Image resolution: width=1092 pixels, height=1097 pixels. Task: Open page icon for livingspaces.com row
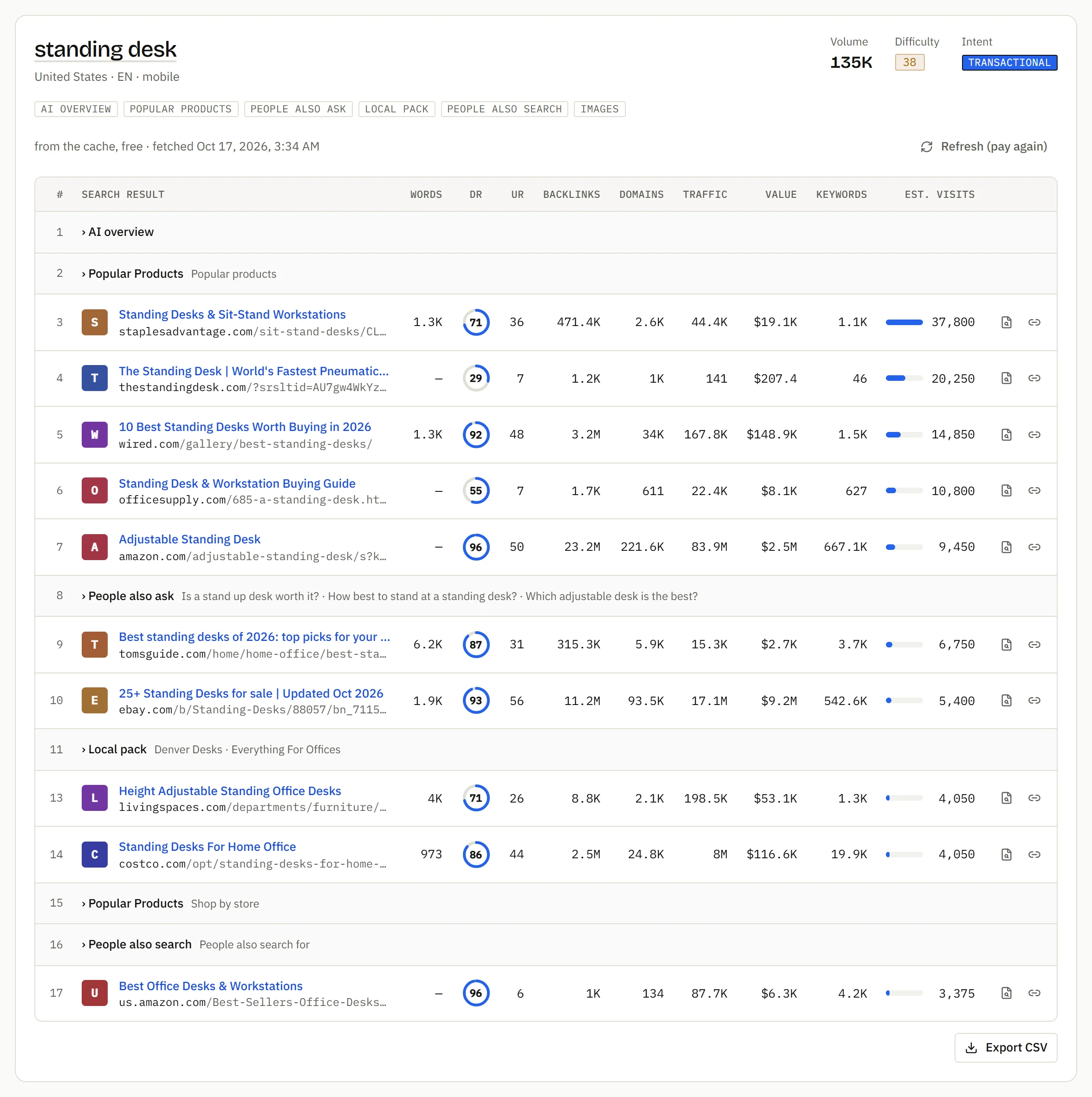1006,798
